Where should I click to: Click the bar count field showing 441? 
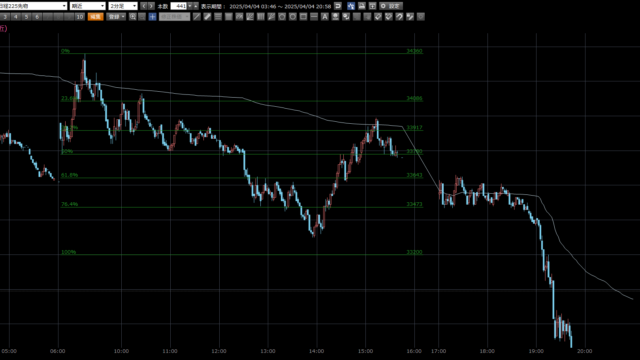[178, 6]
